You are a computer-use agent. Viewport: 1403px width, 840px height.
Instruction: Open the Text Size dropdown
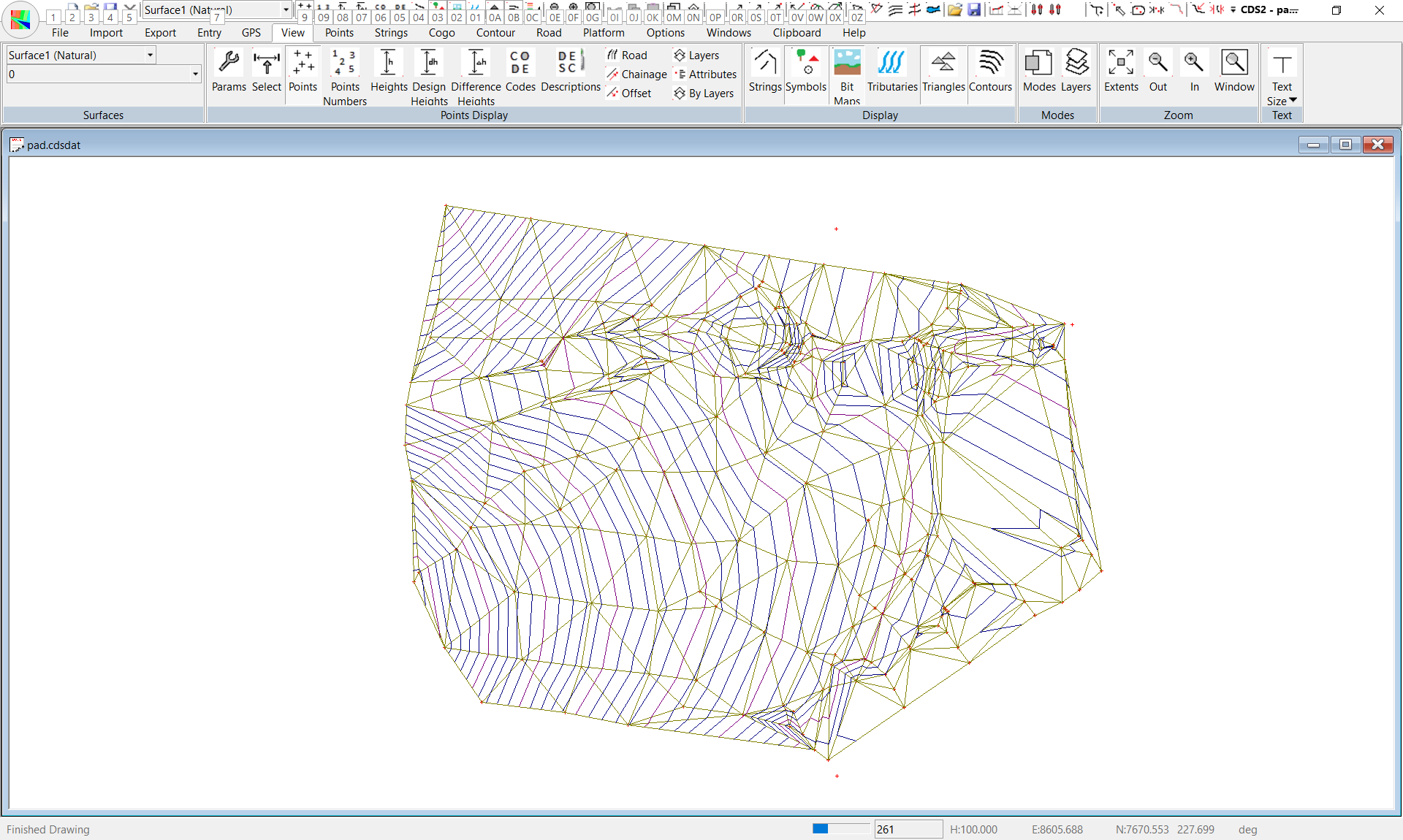(x=1292, y=100)
